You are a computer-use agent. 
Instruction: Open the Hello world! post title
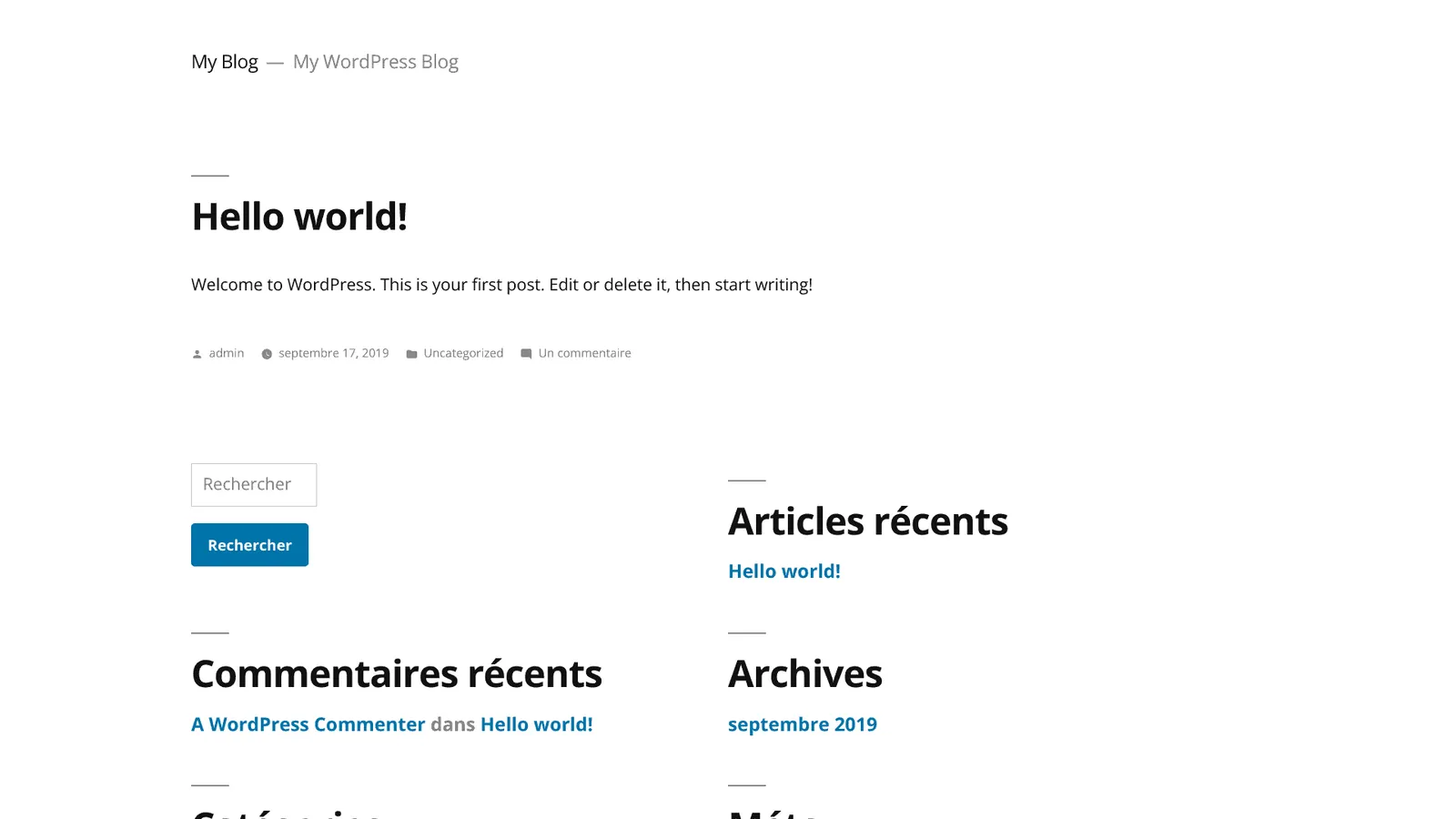(x=299, y=217)
